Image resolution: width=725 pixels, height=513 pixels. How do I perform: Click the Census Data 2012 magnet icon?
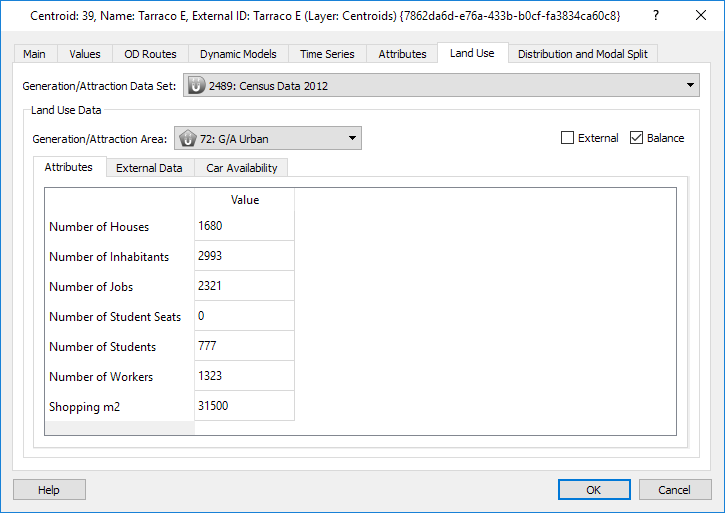click(x=196, y=86)
